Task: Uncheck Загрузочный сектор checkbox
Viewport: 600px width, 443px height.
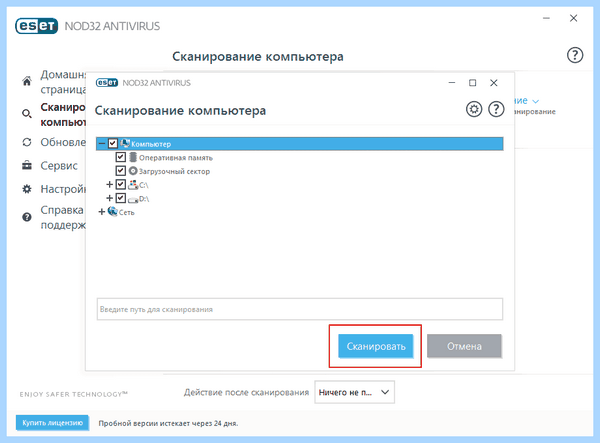Action: click(x=121, y=171)
